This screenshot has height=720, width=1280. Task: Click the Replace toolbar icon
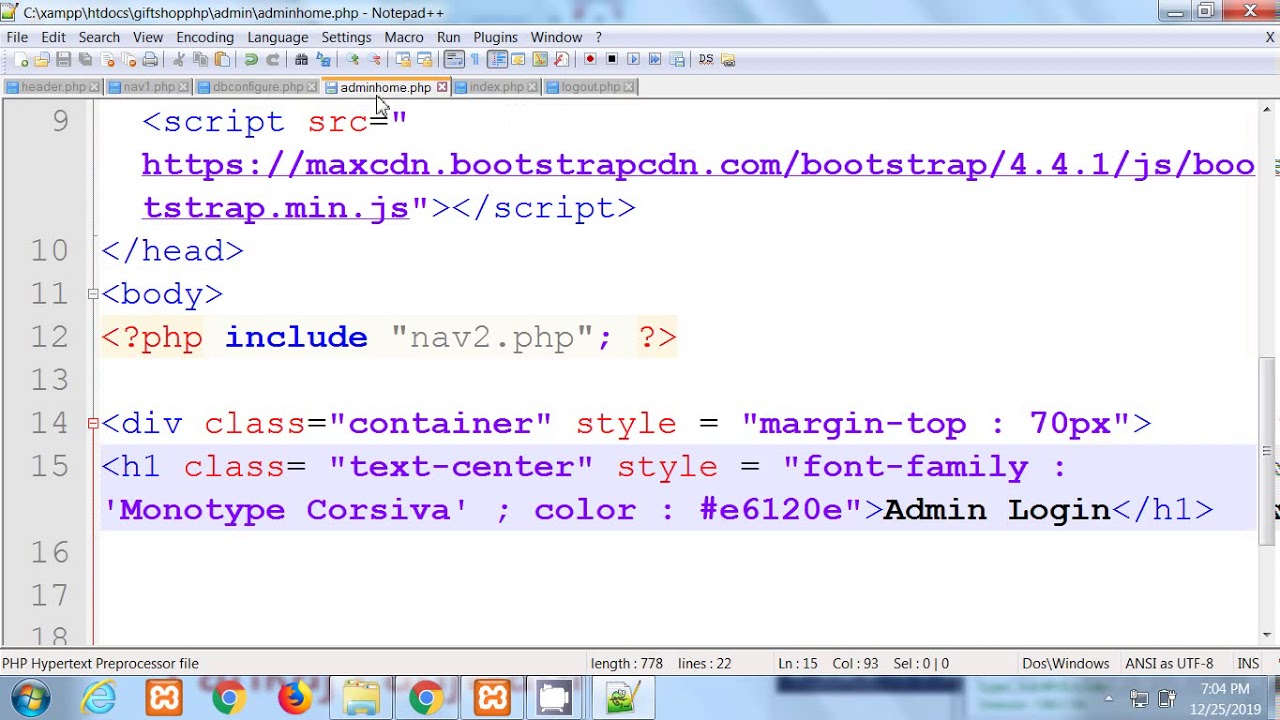(x=323, y=60)
